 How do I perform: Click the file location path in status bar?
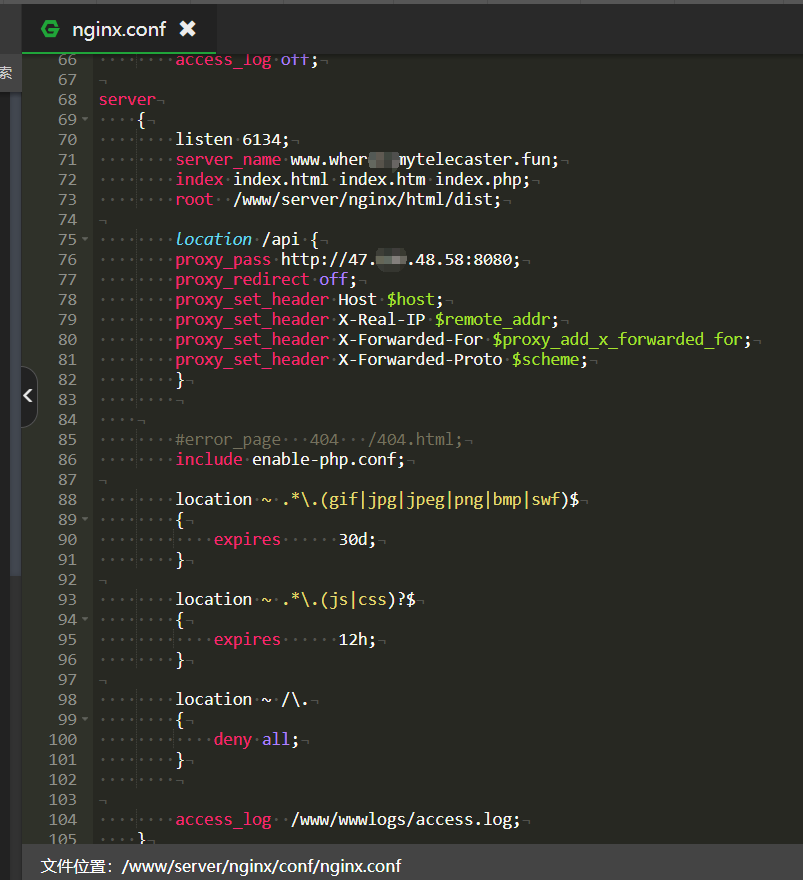(261, 866)
